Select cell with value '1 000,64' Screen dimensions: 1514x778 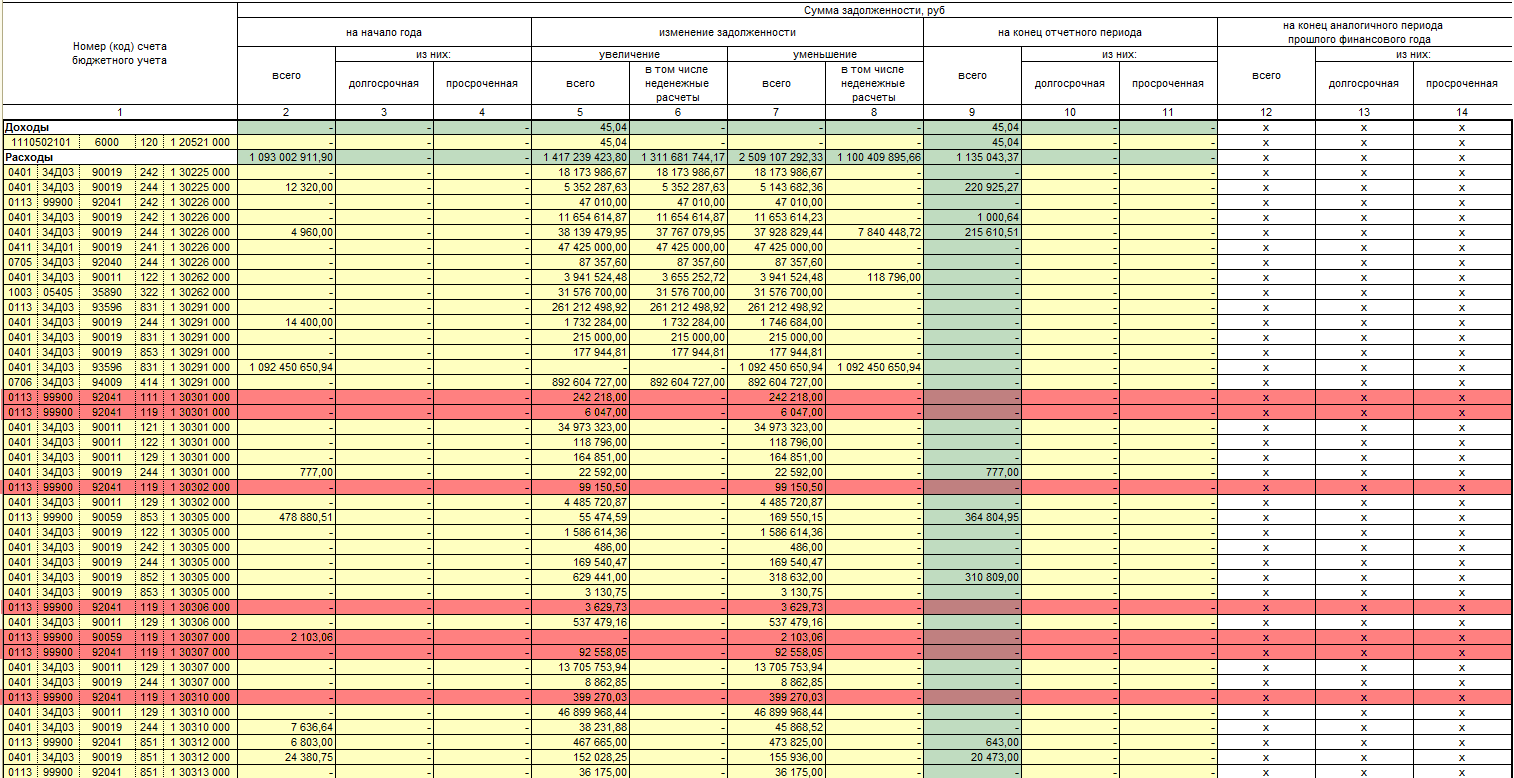[972, 217]
